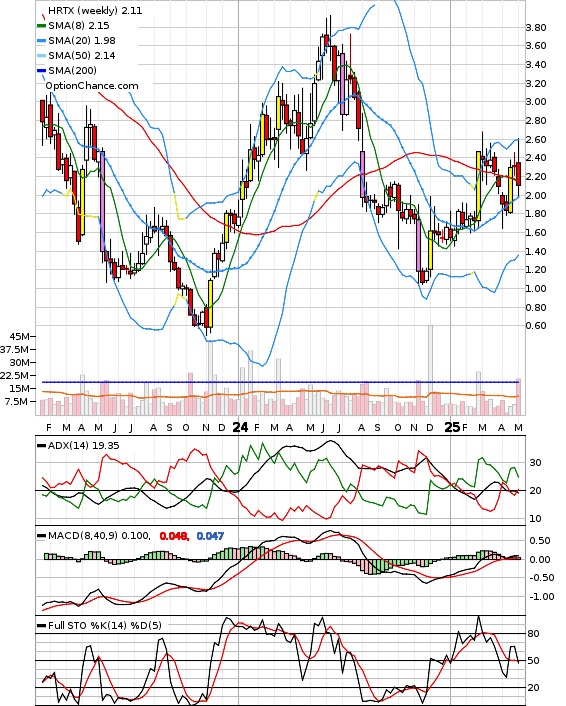Click the 3.80 price axis label

[536, 28]
